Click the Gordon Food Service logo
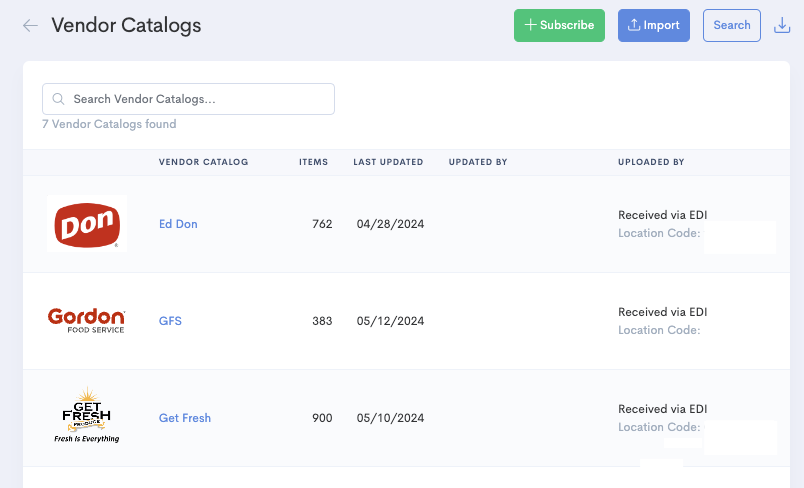 click(x=87, y=320)
